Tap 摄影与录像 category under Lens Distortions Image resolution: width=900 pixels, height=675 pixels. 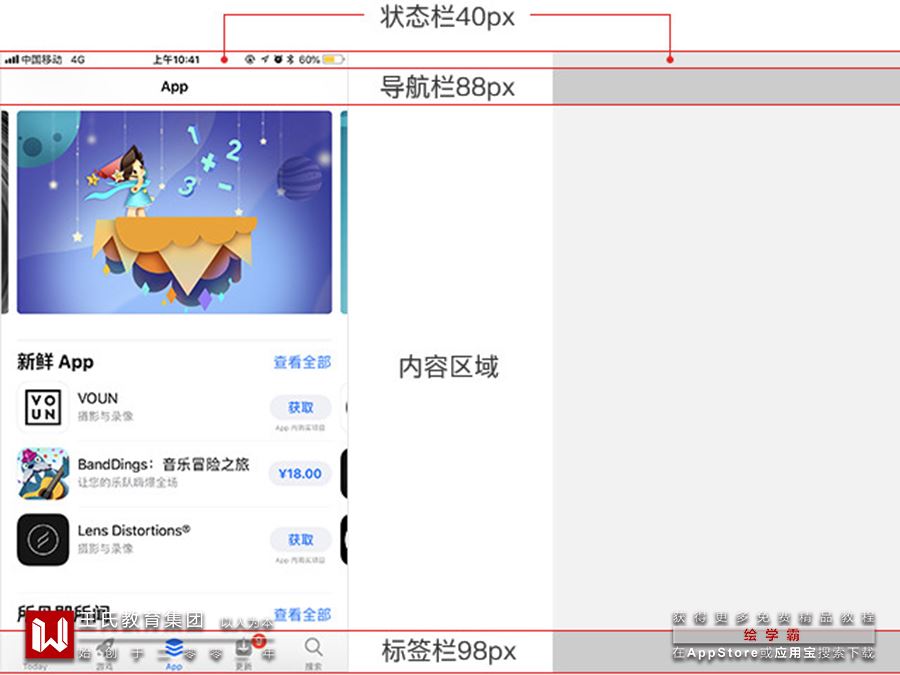pos(105,549)
